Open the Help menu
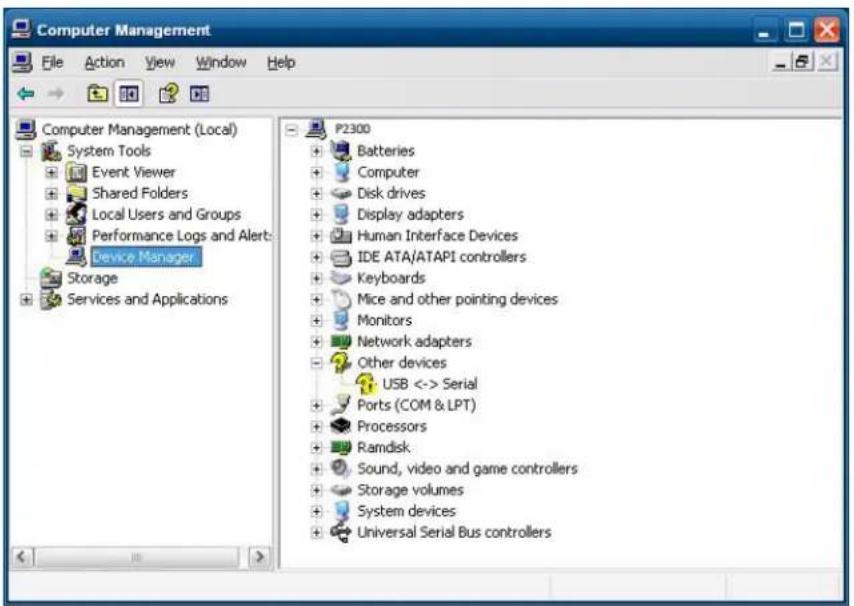Image resolution: width=854 pixels, height=606 pixels. click(x=281, y=63)
